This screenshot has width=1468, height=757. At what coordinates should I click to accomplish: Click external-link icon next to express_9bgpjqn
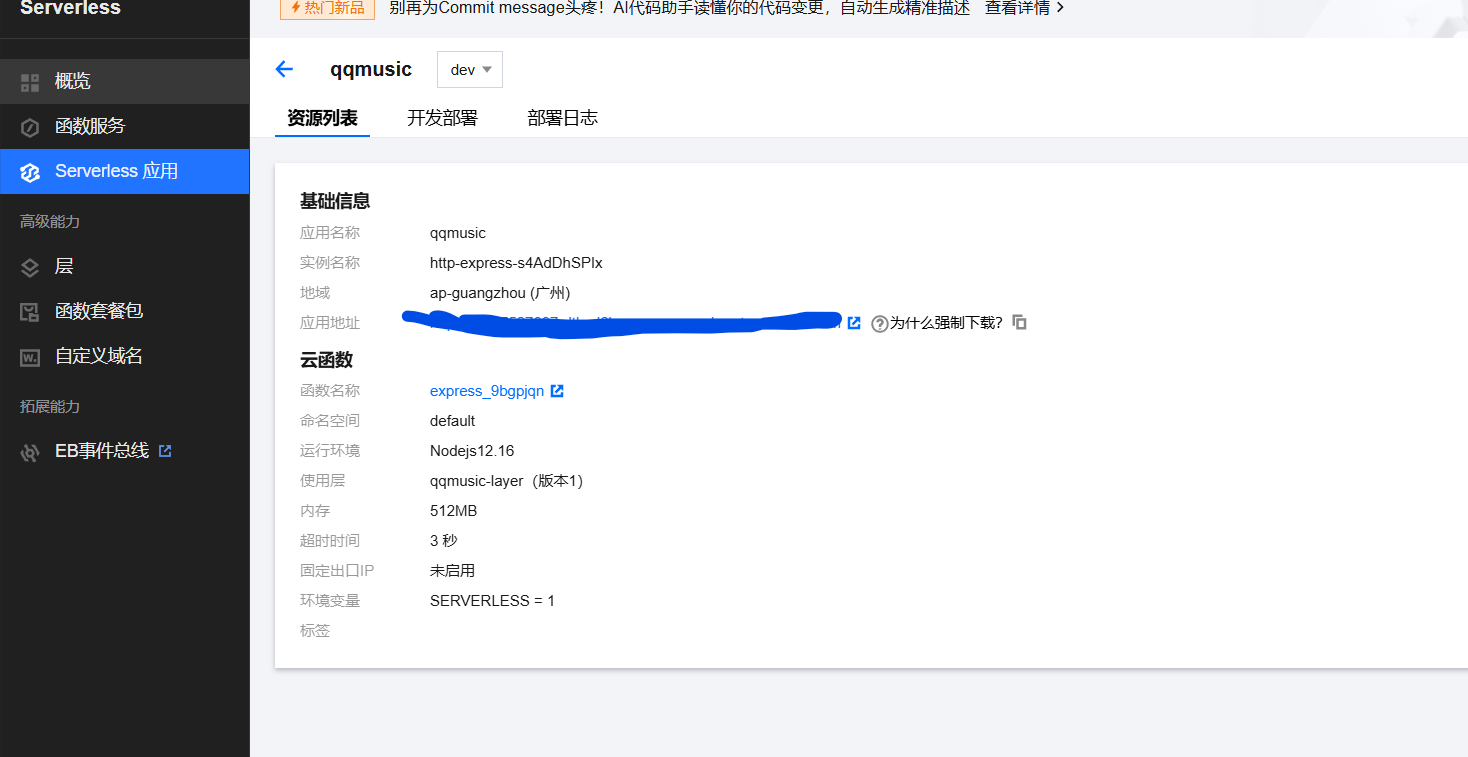(x=557, y=391)
